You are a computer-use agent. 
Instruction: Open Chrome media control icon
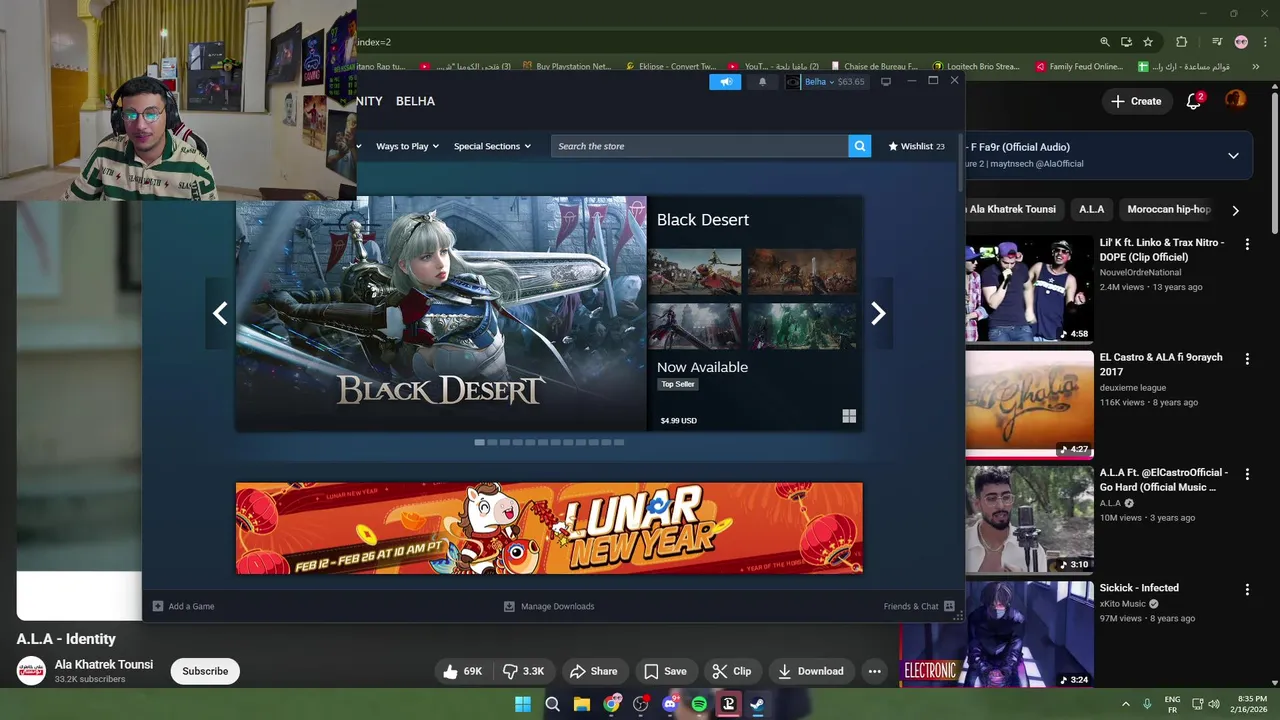click(x=1217, y=42)
